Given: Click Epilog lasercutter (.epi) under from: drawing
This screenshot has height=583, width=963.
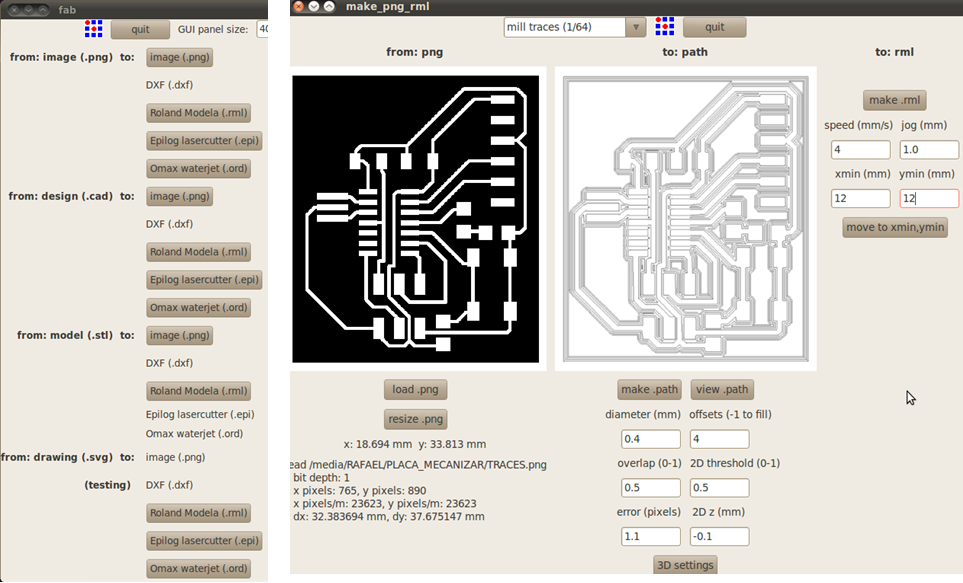Looking at the screenshot, I should coord(205,541).
